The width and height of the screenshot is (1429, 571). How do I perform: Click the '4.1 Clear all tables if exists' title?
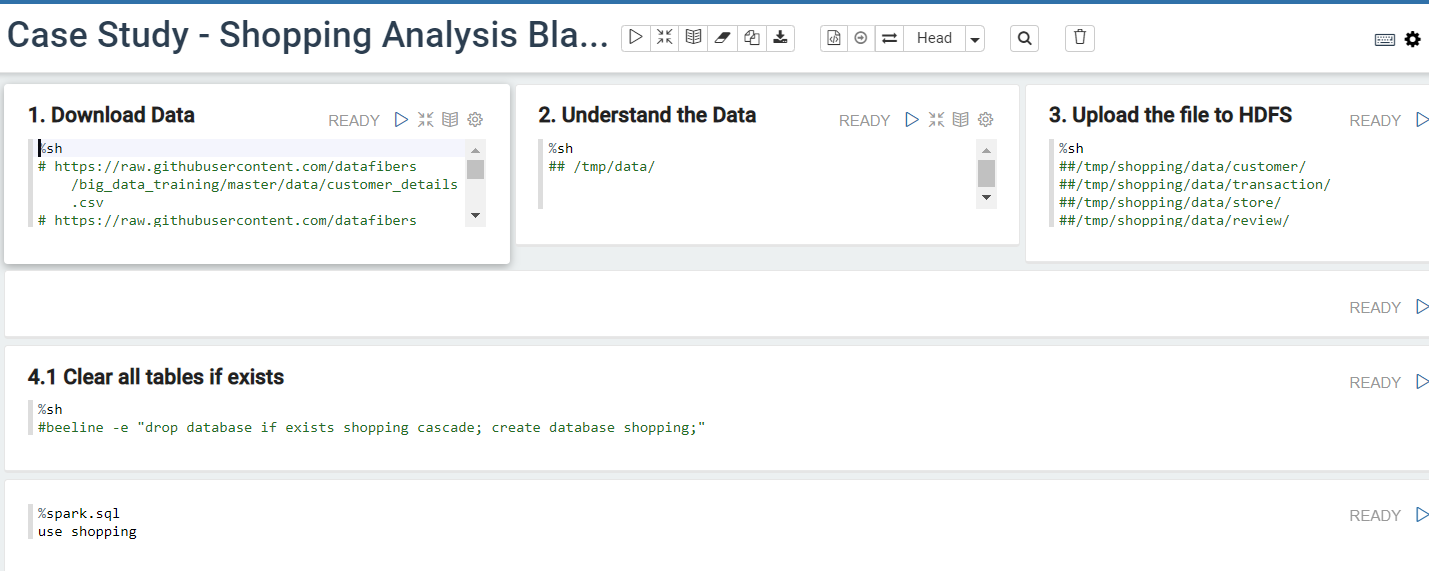[x=156, y=377]
